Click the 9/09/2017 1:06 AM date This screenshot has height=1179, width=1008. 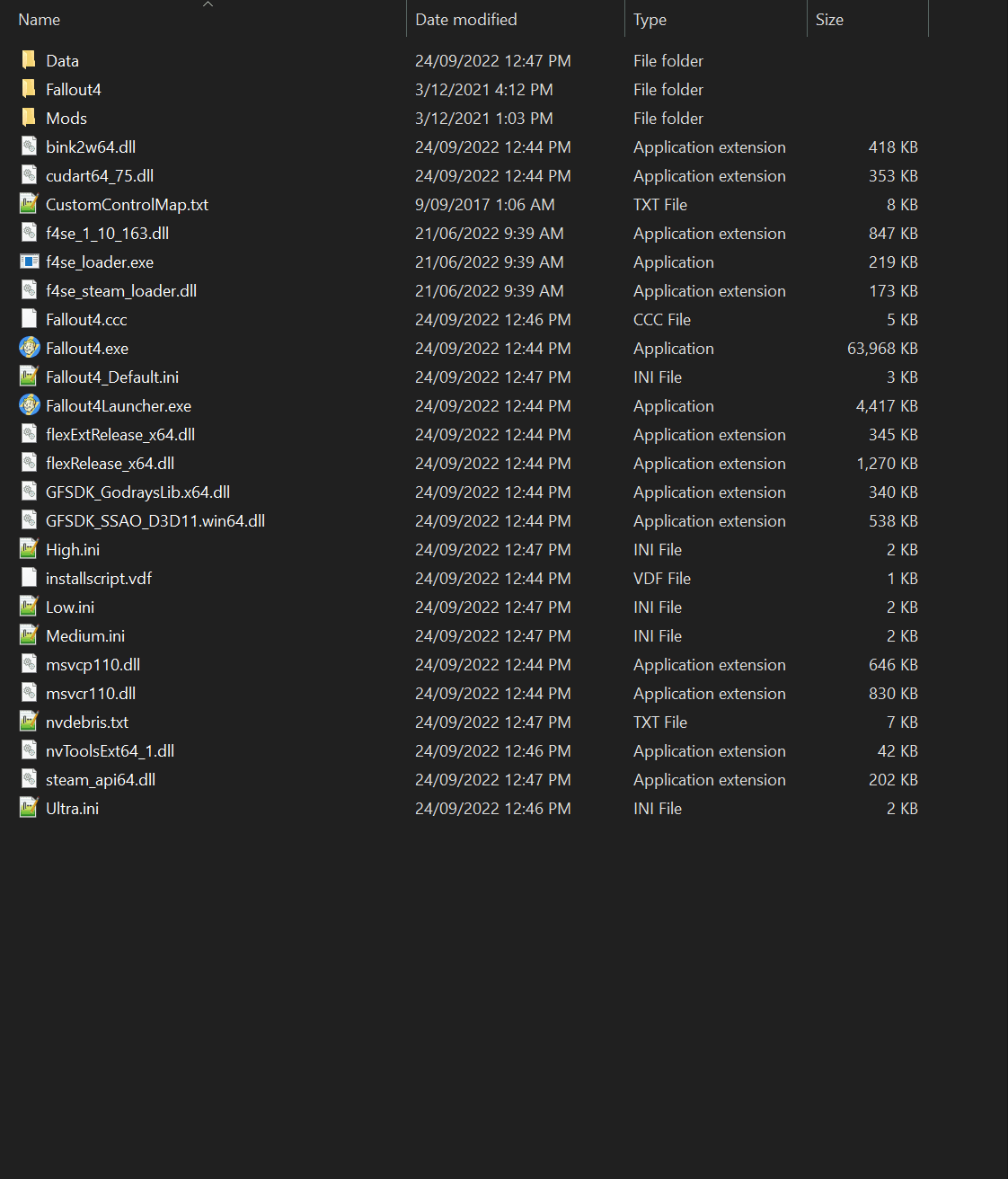pyautogui.click(x=485, y=205)
